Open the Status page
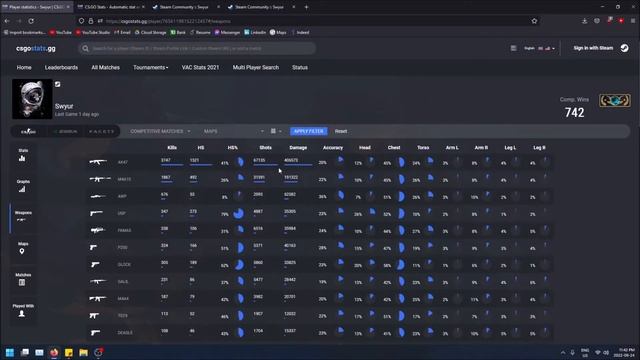Screen dimensions: 640x360 300,68
